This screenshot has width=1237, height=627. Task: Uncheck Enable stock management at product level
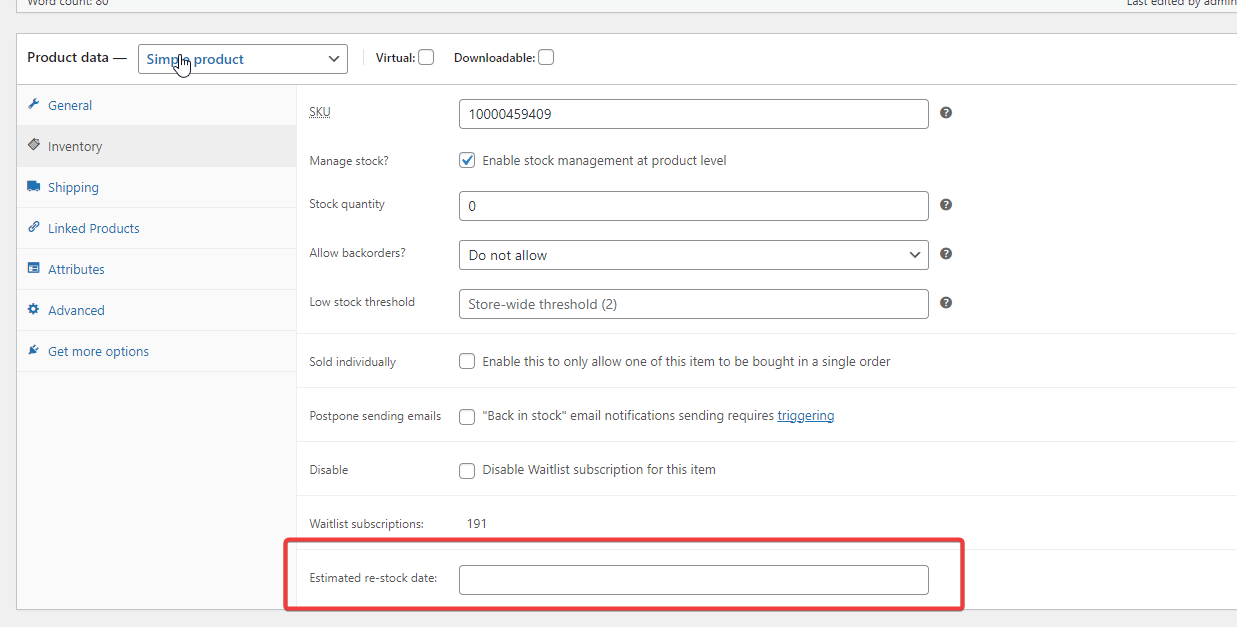(467, 160)
